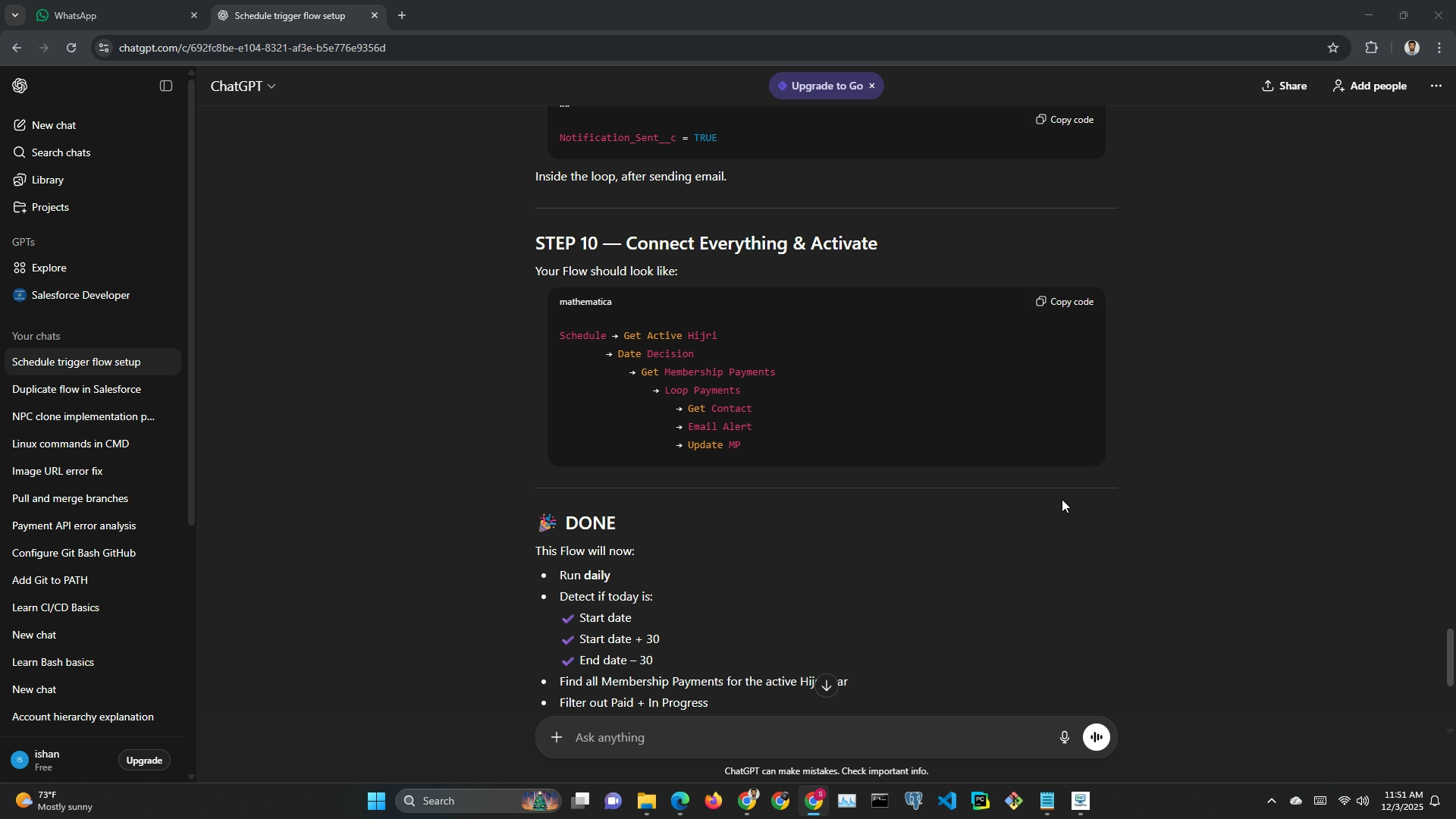The width and height of the screenshot is (1456, 819).
Task: Expand the ChatGPT model selector dropdown
Action: tap(243, 86)
